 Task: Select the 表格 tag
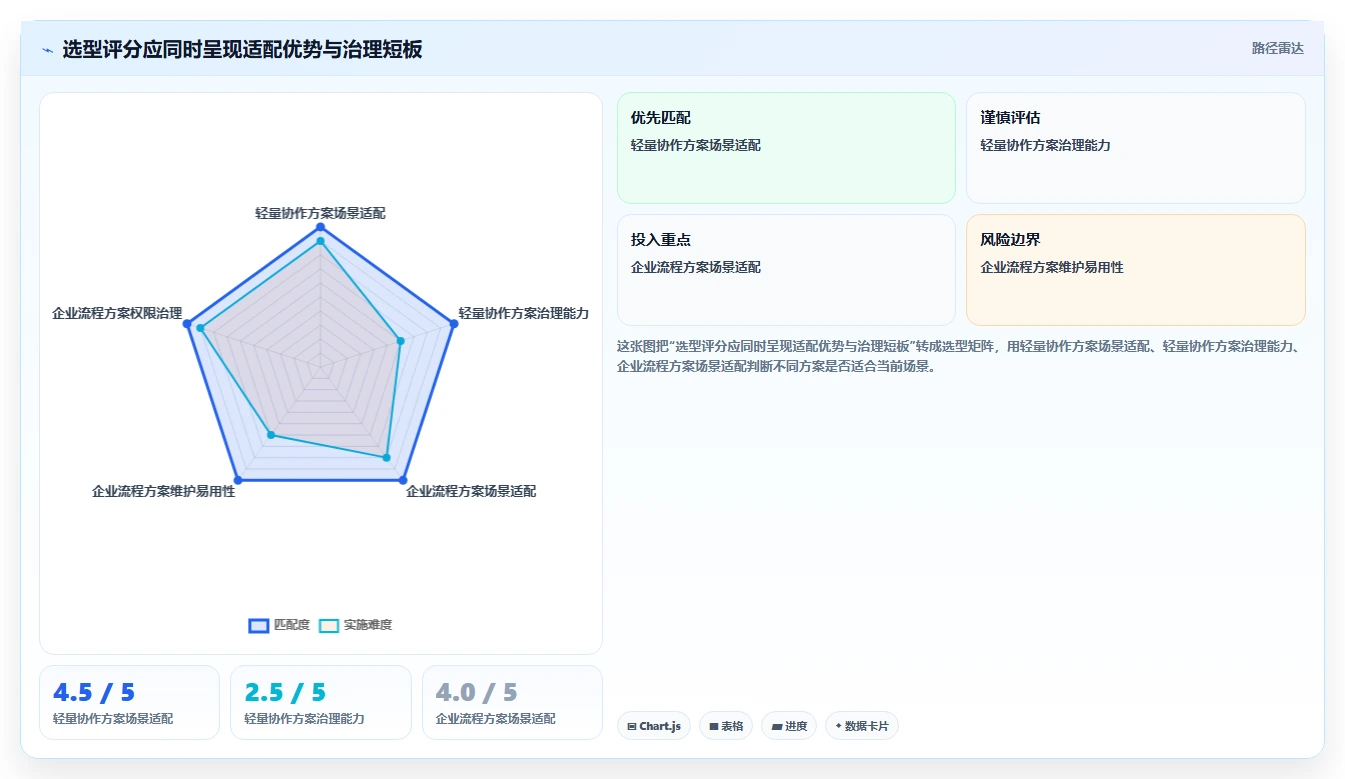(x=726, y=726)
